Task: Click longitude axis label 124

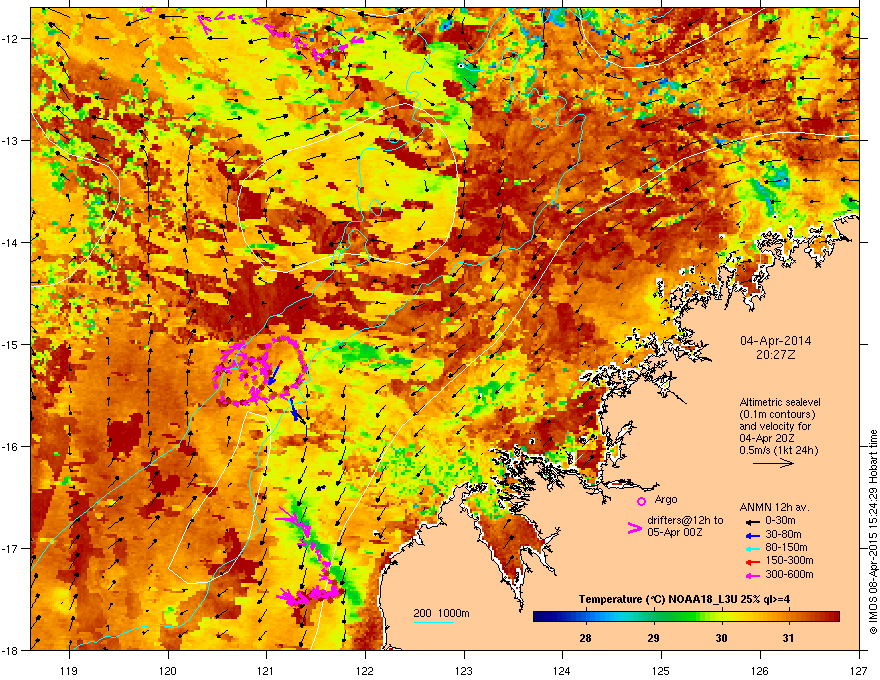Action: click(x=562, y=670)
